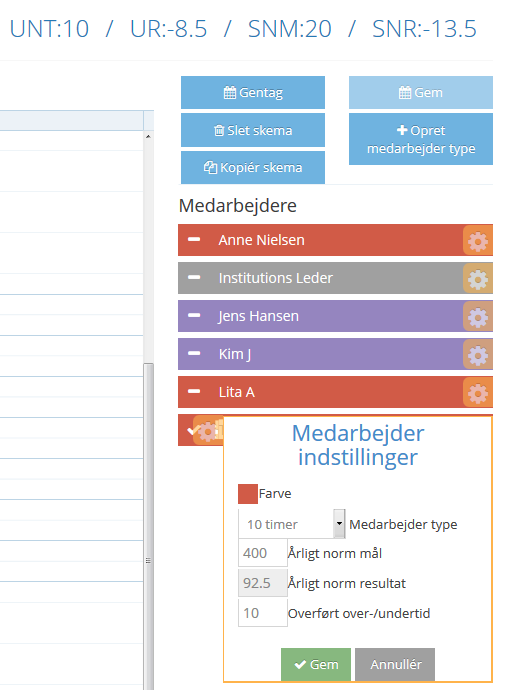Screen dimensions: 512x690
Task: Select the Jens Hansen employee name
Action: 259,316
